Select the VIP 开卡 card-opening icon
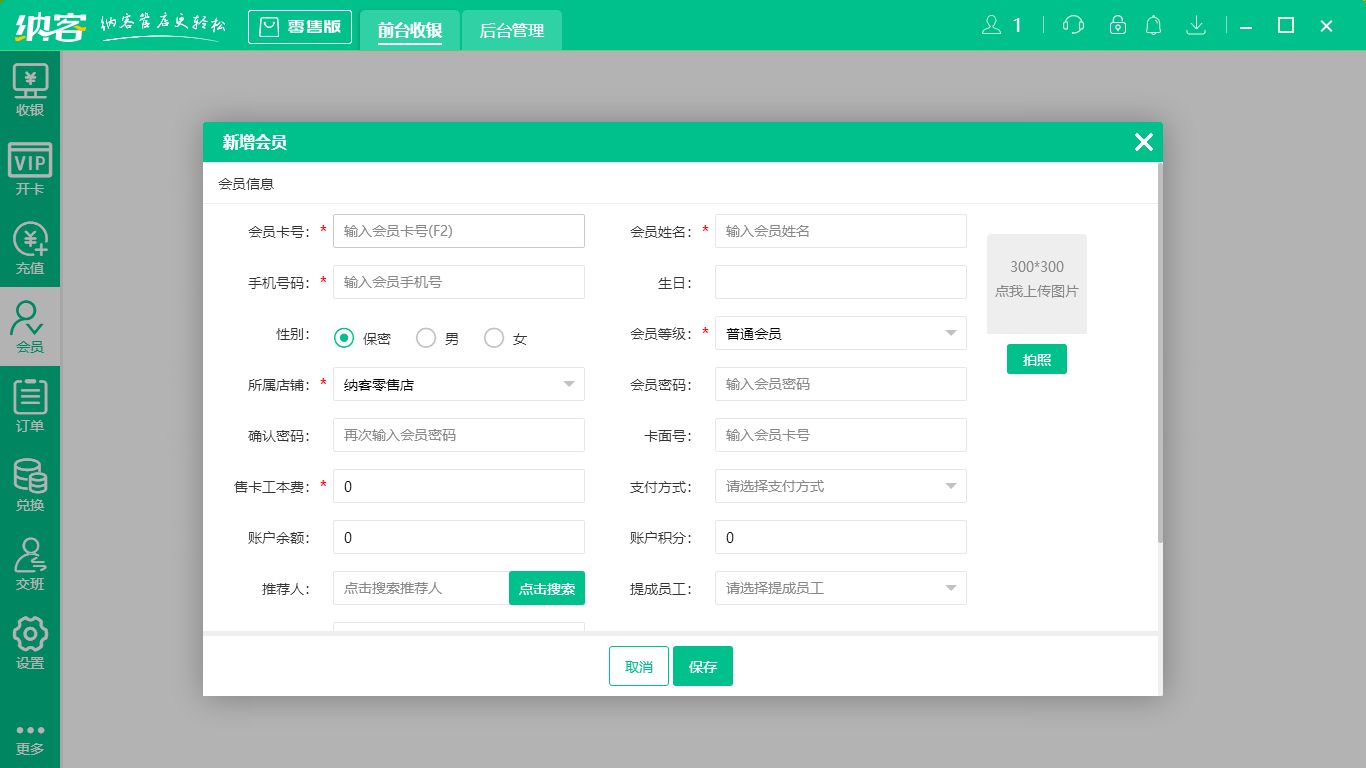 (x=30, y=168)
